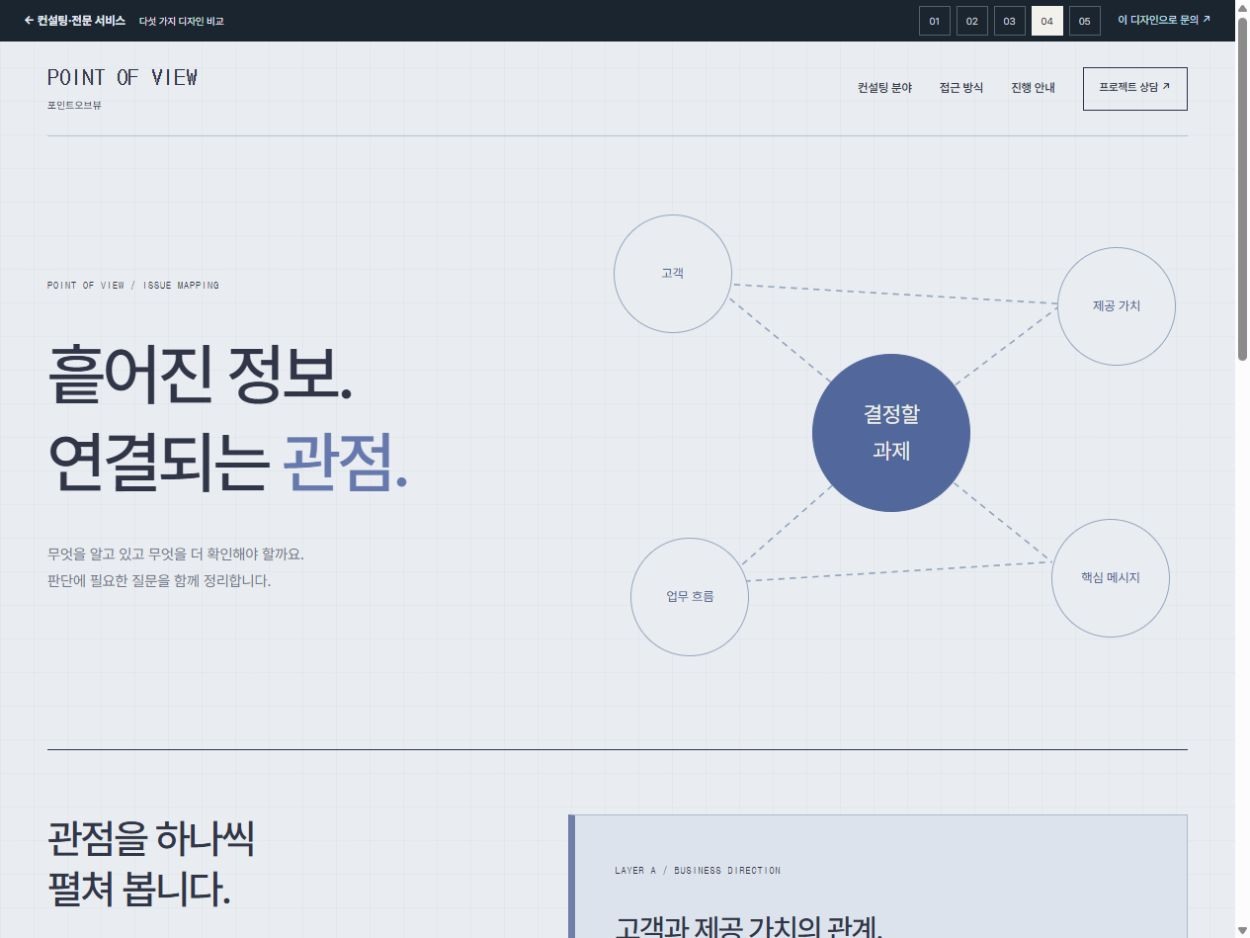Click the LAYER A / BUSINESS DIRECTION label
The image size is (1250, 938).
(x=698, y=871)
